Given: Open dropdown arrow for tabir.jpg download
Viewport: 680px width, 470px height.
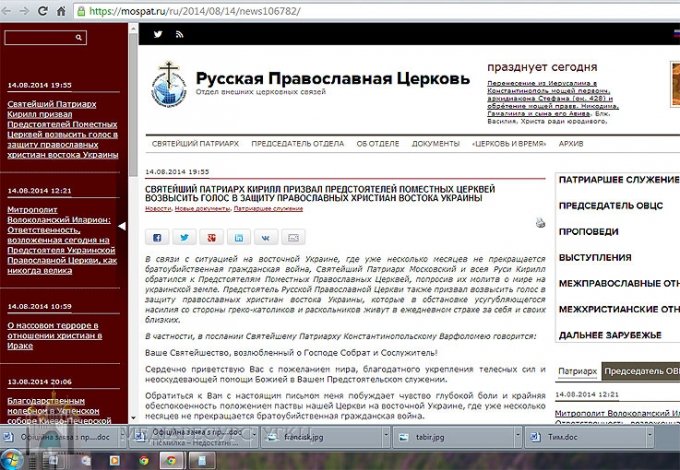Looking at the screenshot, I should (x=517, y=434).
